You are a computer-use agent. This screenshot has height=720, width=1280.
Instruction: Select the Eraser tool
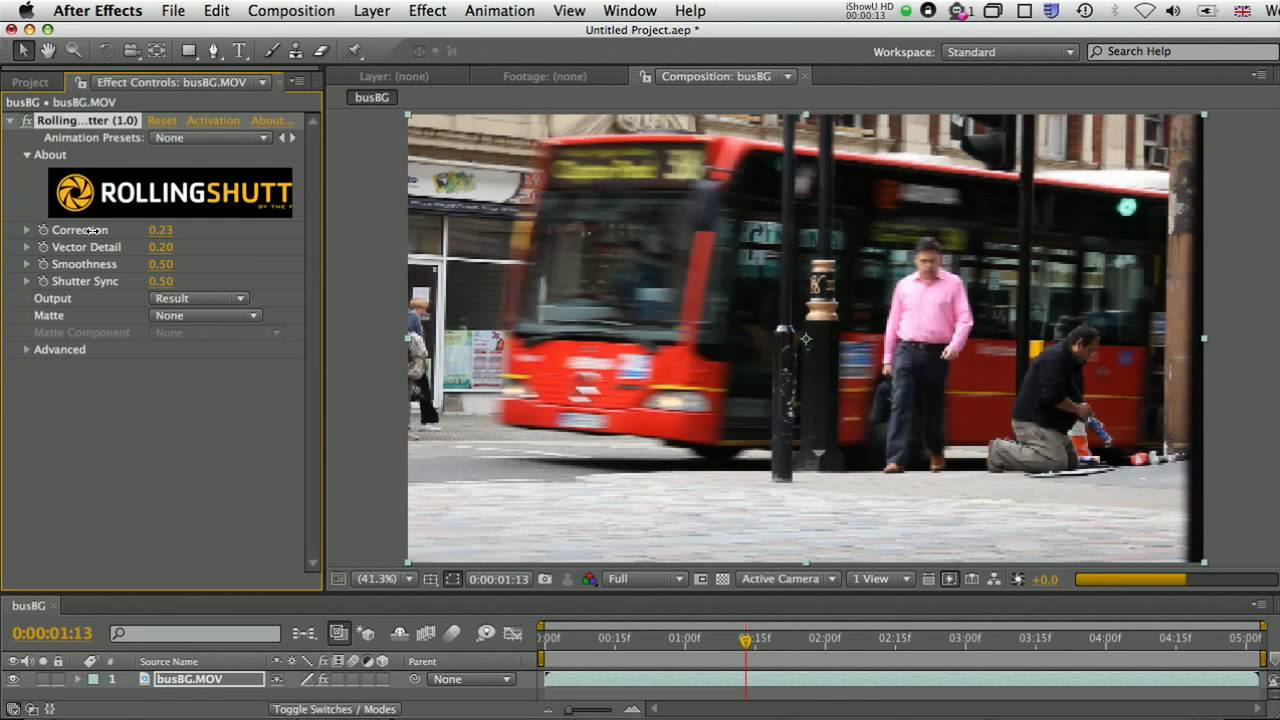321,50
